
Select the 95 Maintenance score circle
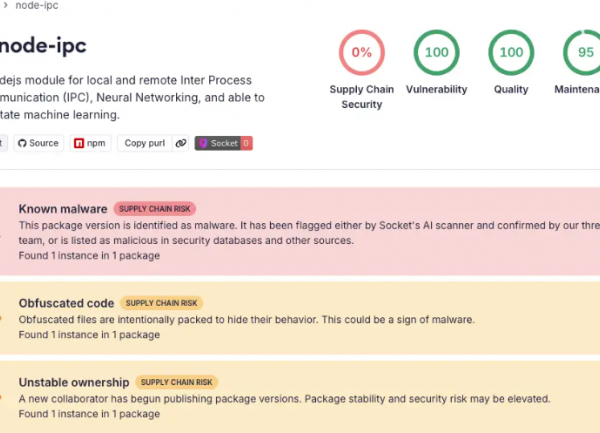tap(582, 52)
